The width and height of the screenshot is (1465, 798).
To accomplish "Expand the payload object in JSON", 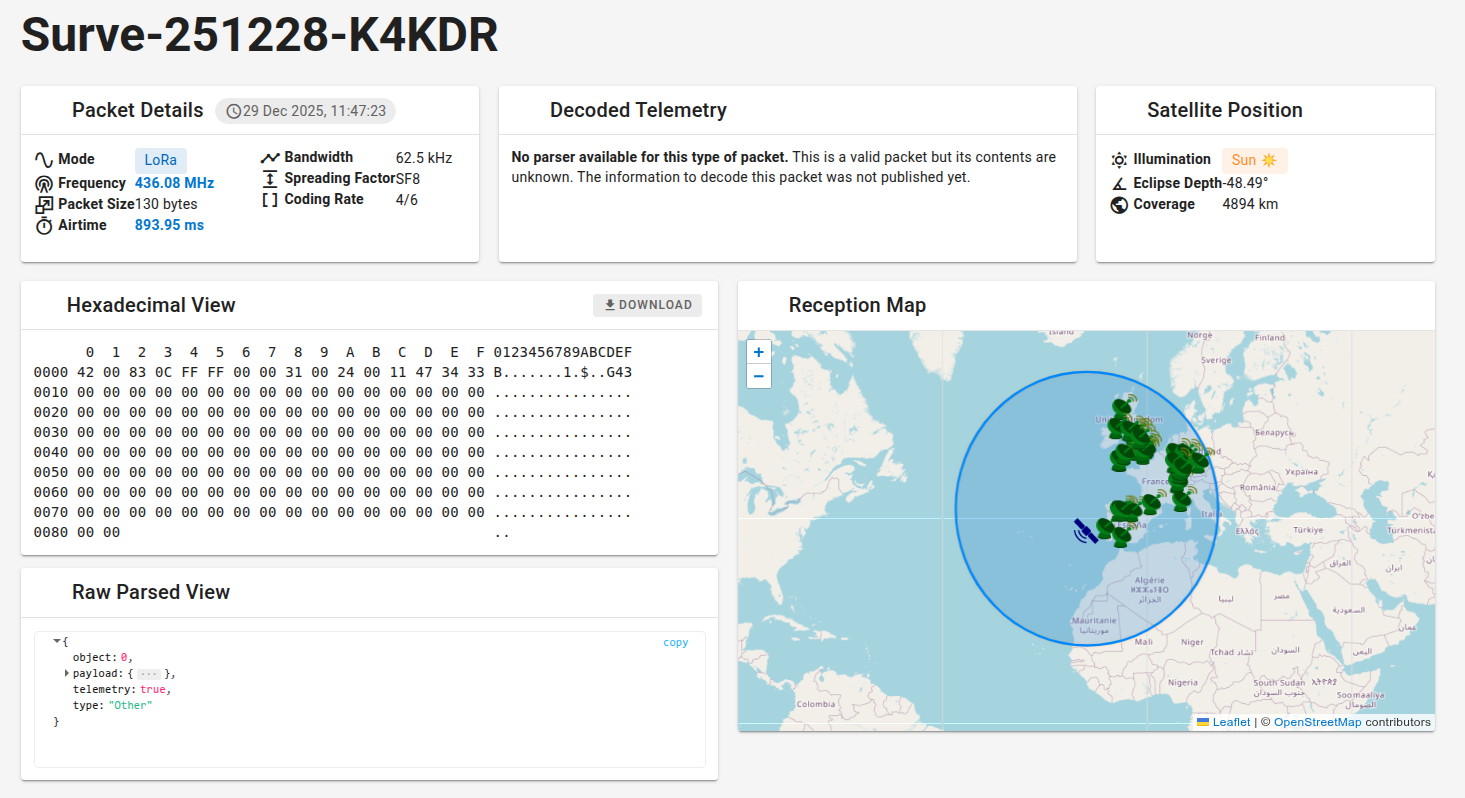I will click(x=66, y=673).
